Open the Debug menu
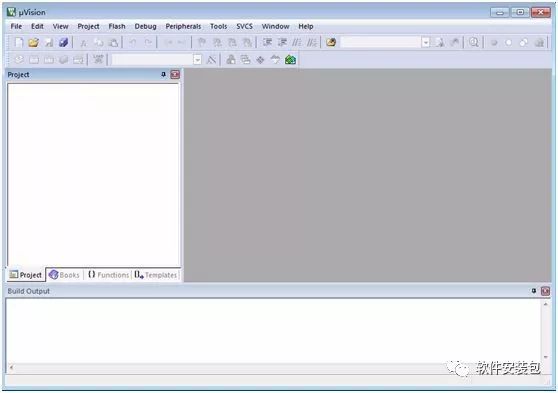The width and height of the screenshot is (558, 393). pyautogui.click(x=145, y=26)
